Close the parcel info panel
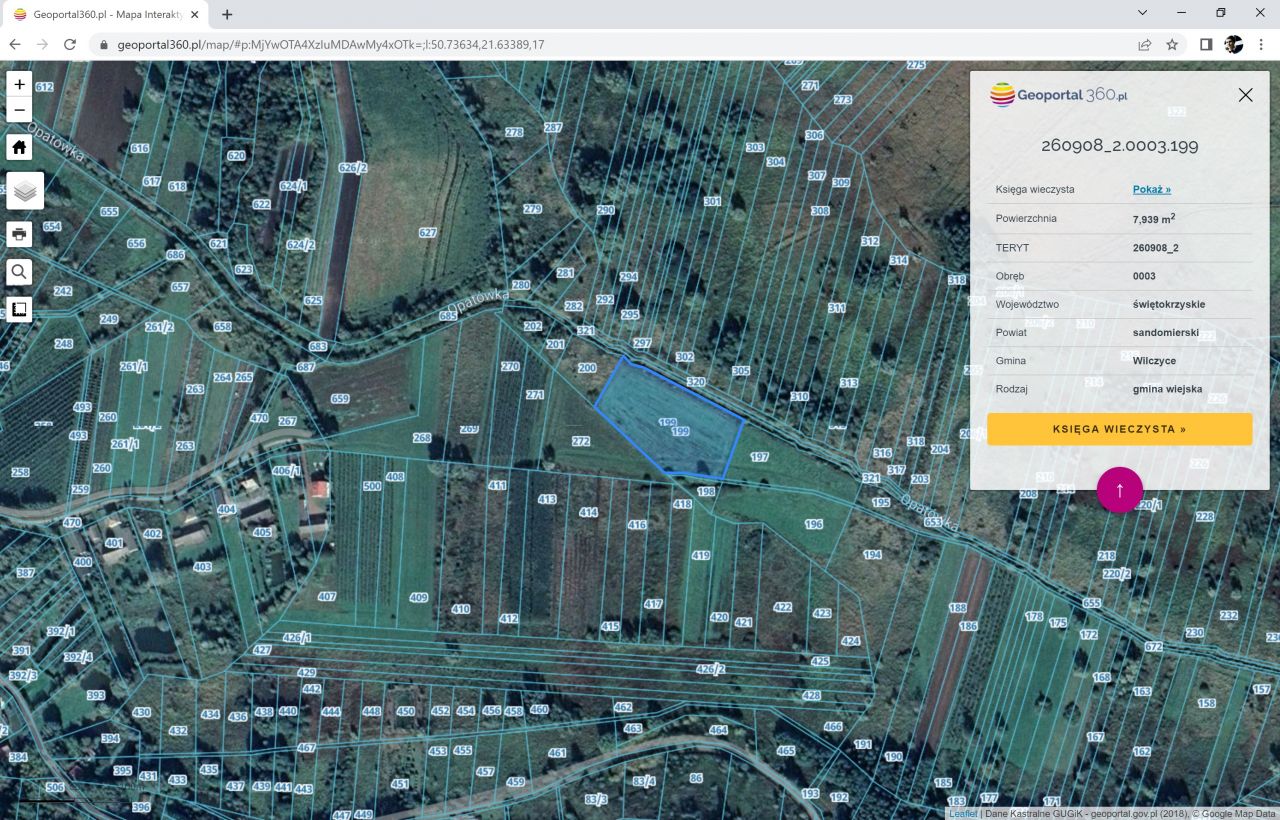Viewport: 1280px width, 820px height. 1245,95
